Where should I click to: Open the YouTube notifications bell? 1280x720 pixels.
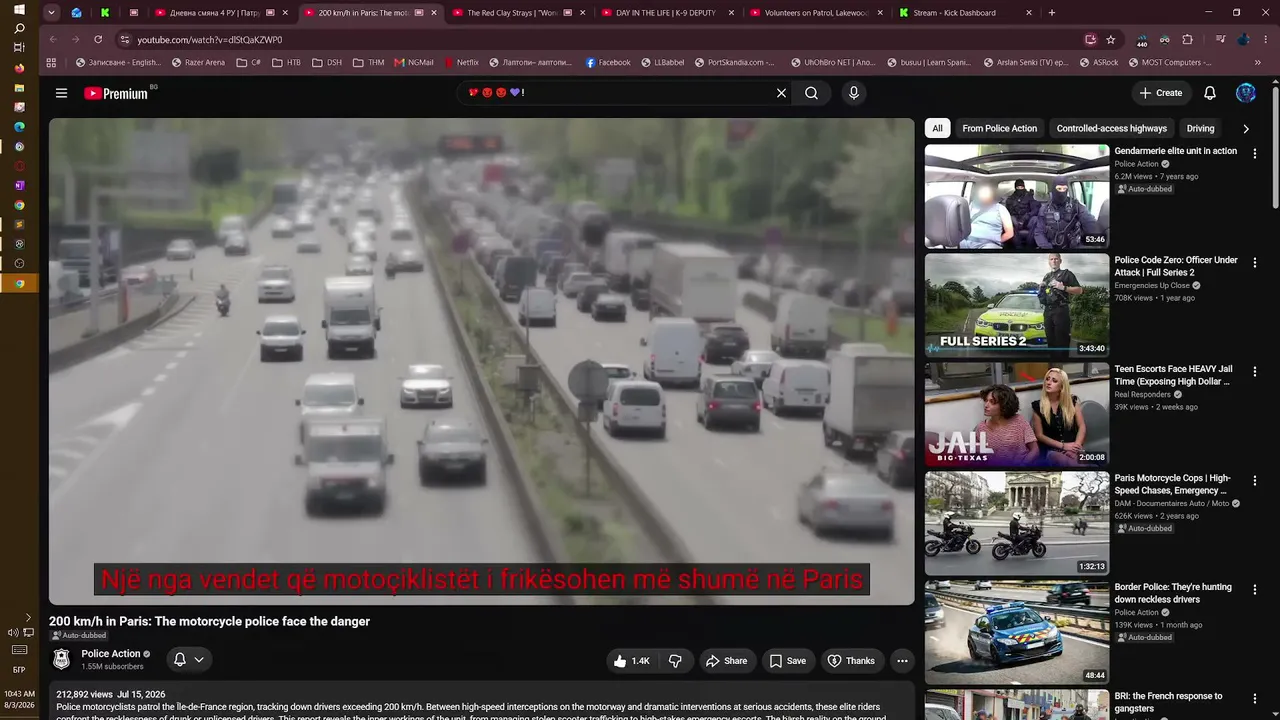(1210, 93)
